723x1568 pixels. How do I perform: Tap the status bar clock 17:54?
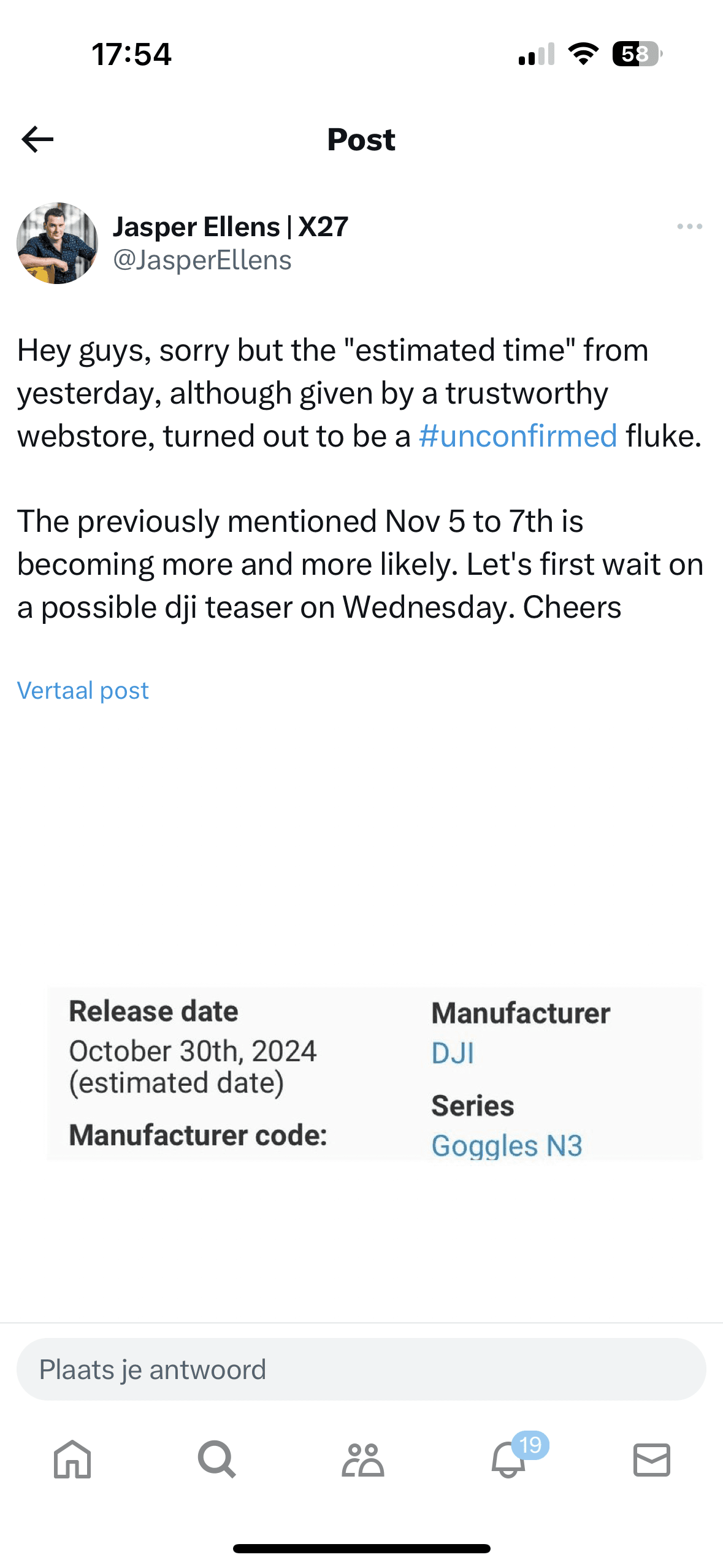pyautogui.click(x=131, y=54)
